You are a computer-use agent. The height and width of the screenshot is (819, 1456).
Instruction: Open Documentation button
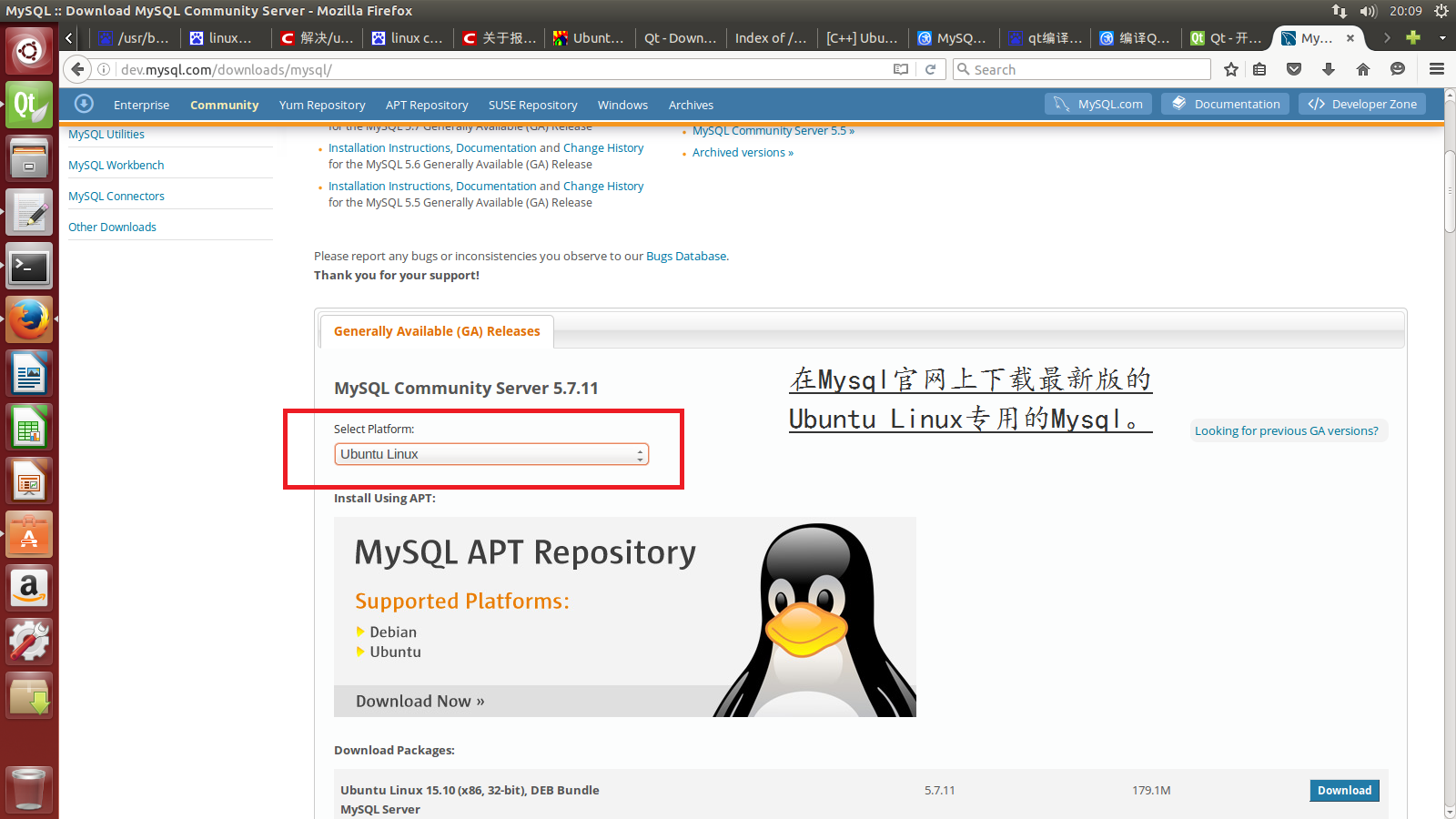pyautogui.click(x=1226, y=104)
